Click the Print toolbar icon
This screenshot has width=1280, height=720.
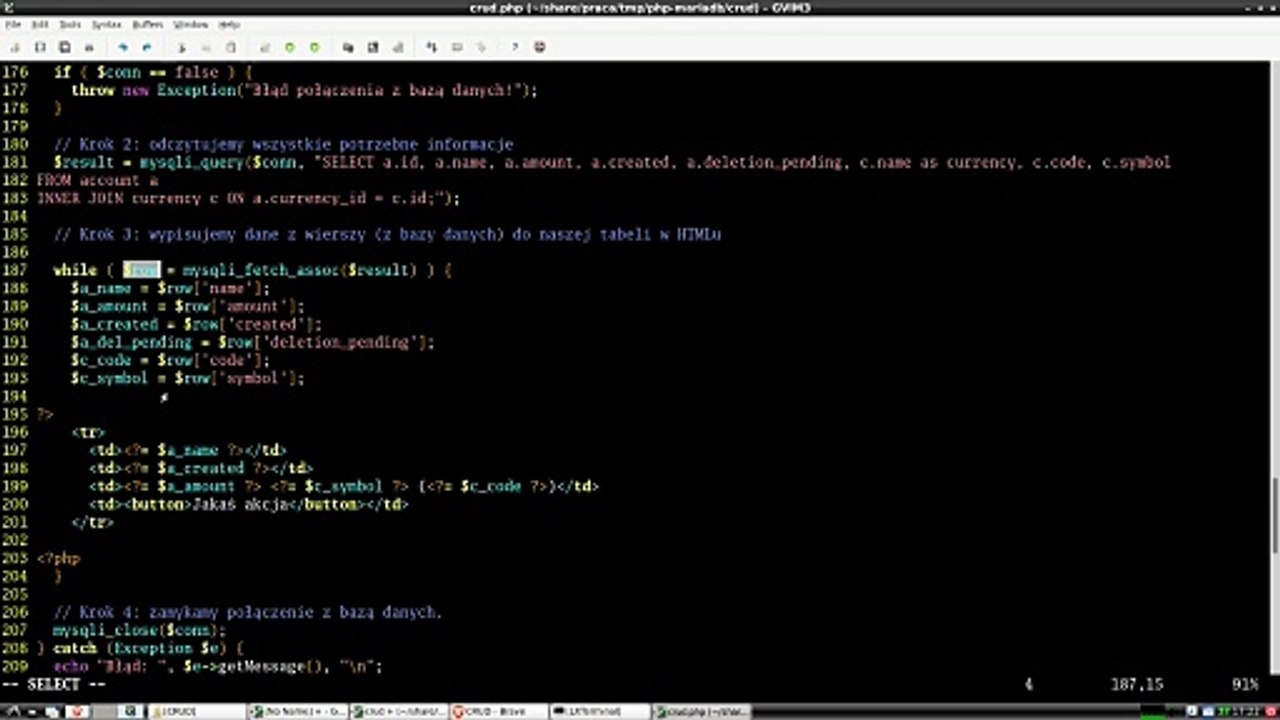point(89,47)
